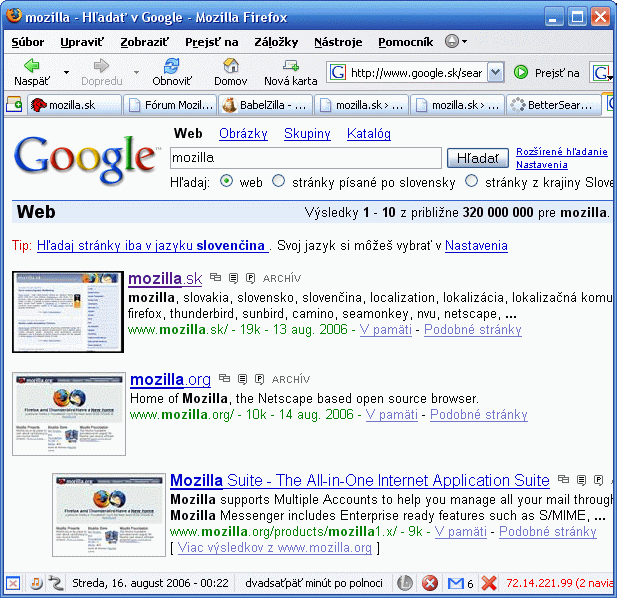Click the Google favicon in the address bar

tap(337, 72)
